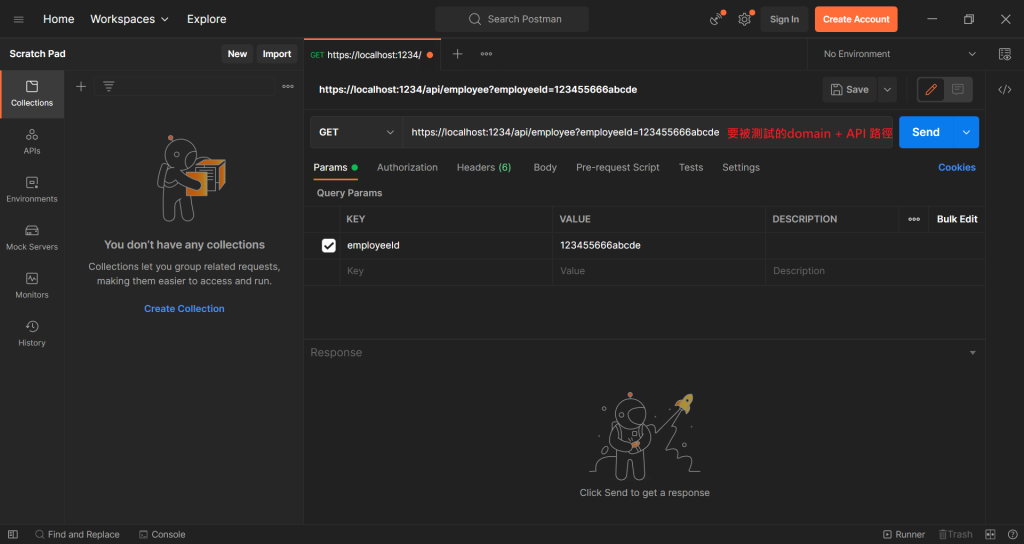Open tab options ellipsis next to tabs

487,54
